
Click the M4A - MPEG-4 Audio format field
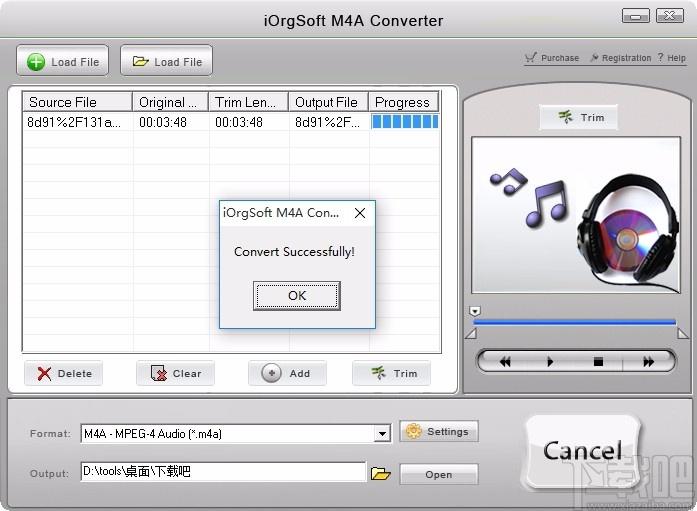click(236, 433)
